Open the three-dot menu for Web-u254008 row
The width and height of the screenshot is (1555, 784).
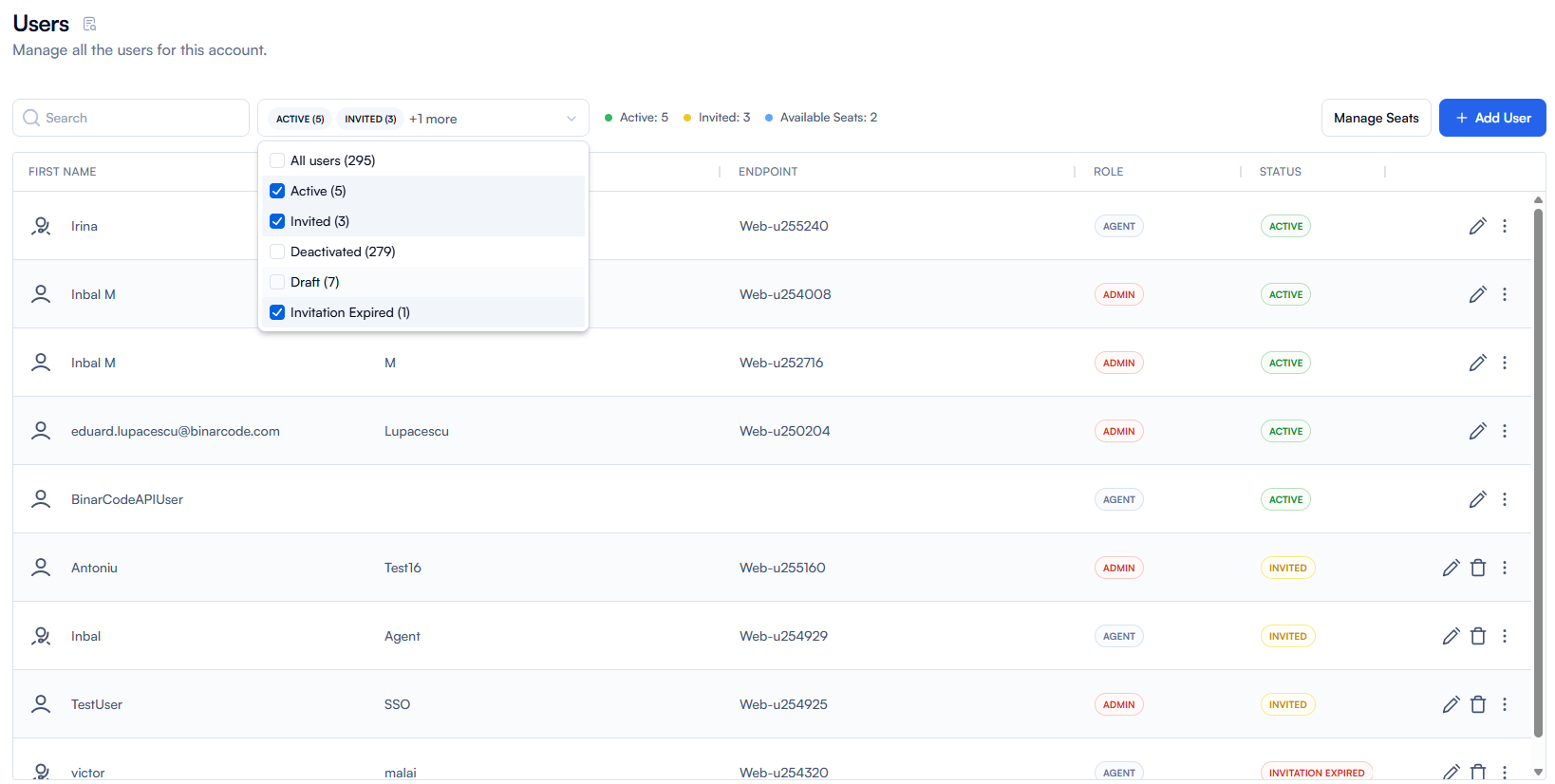tap(1504, 294)
